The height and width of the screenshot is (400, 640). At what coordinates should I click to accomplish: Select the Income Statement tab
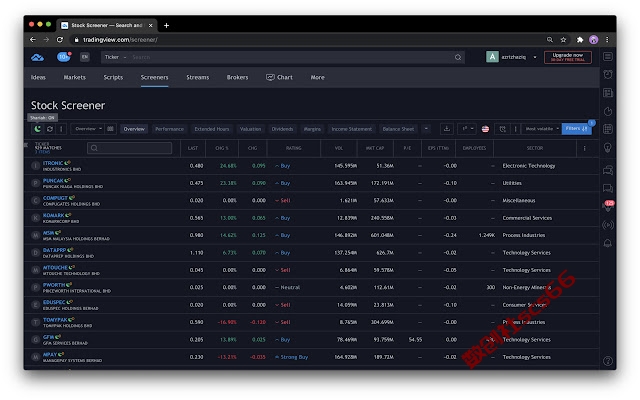351,129
